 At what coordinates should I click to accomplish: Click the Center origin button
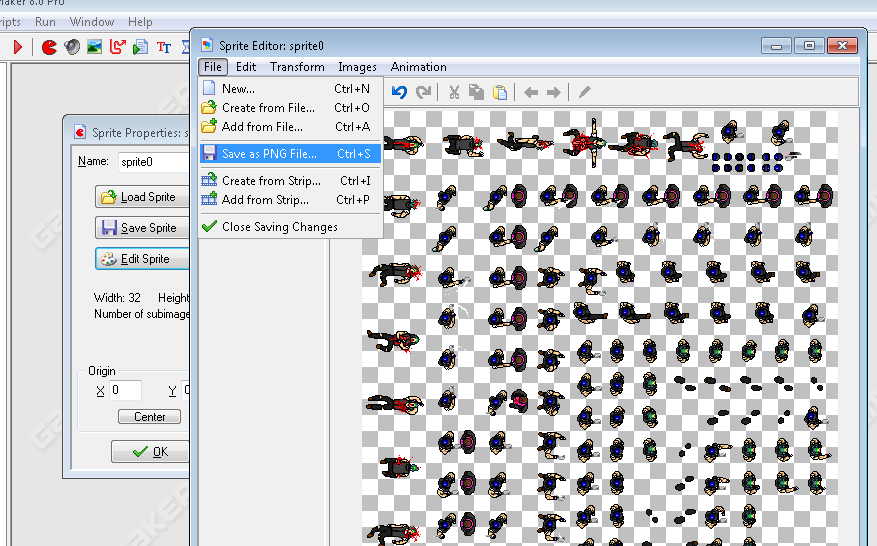pyautogui.click(x=149, y=417)
